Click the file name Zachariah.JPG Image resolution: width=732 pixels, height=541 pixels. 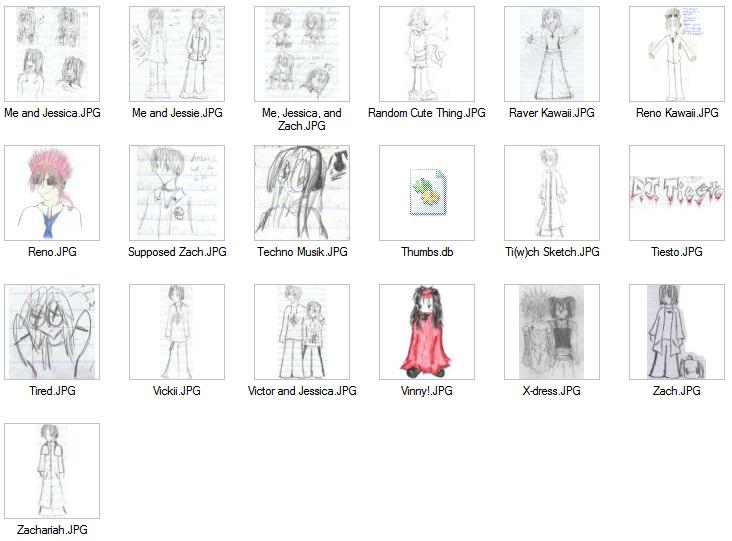52,530
